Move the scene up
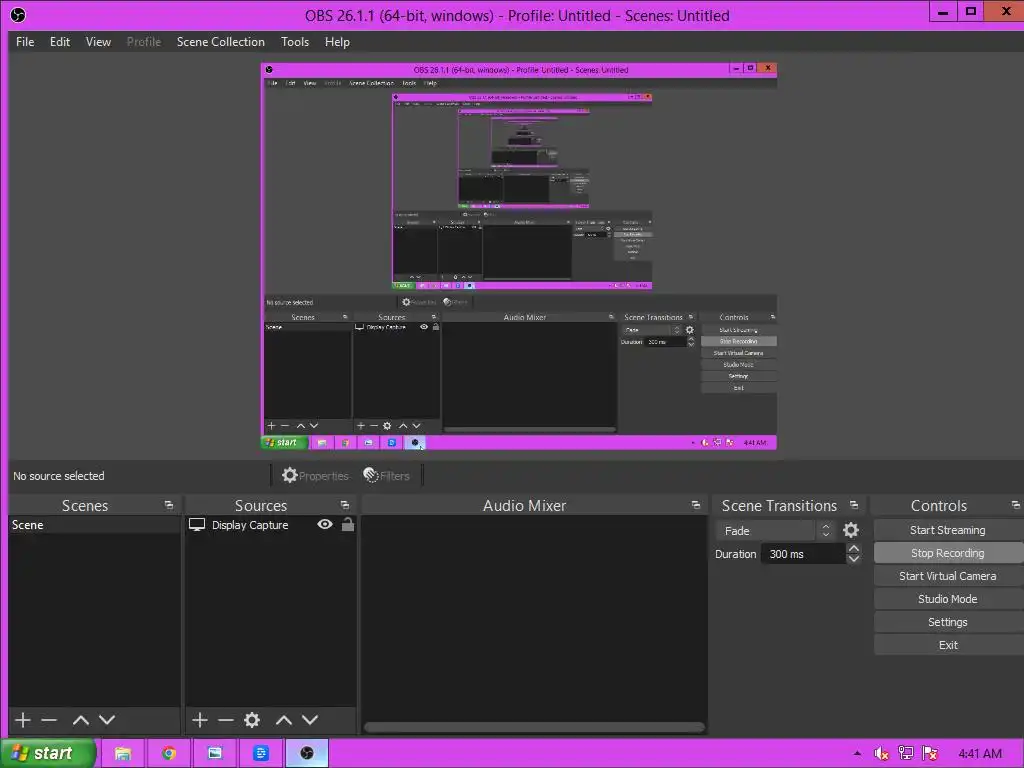This screenshot has width=1024, height=768. click(x=81, y=720)
